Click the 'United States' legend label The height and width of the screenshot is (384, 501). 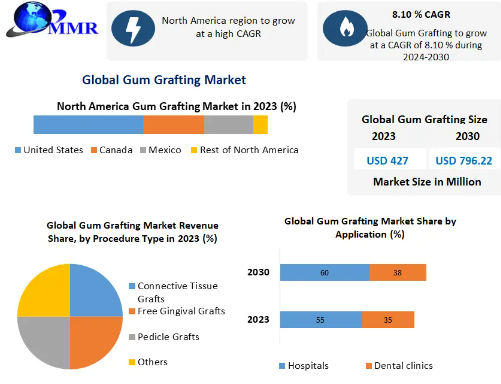click(x=53, y=150)
